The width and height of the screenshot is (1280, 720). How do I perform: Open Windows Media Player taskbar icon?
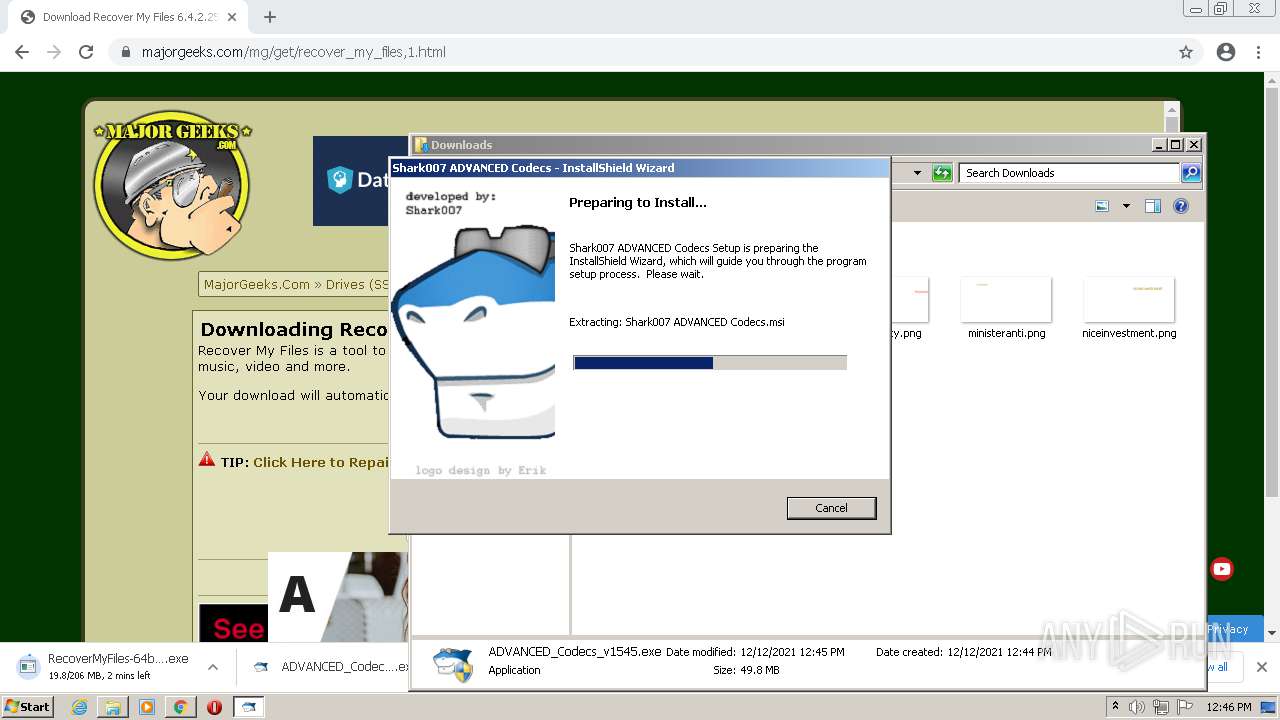(147, 707)
